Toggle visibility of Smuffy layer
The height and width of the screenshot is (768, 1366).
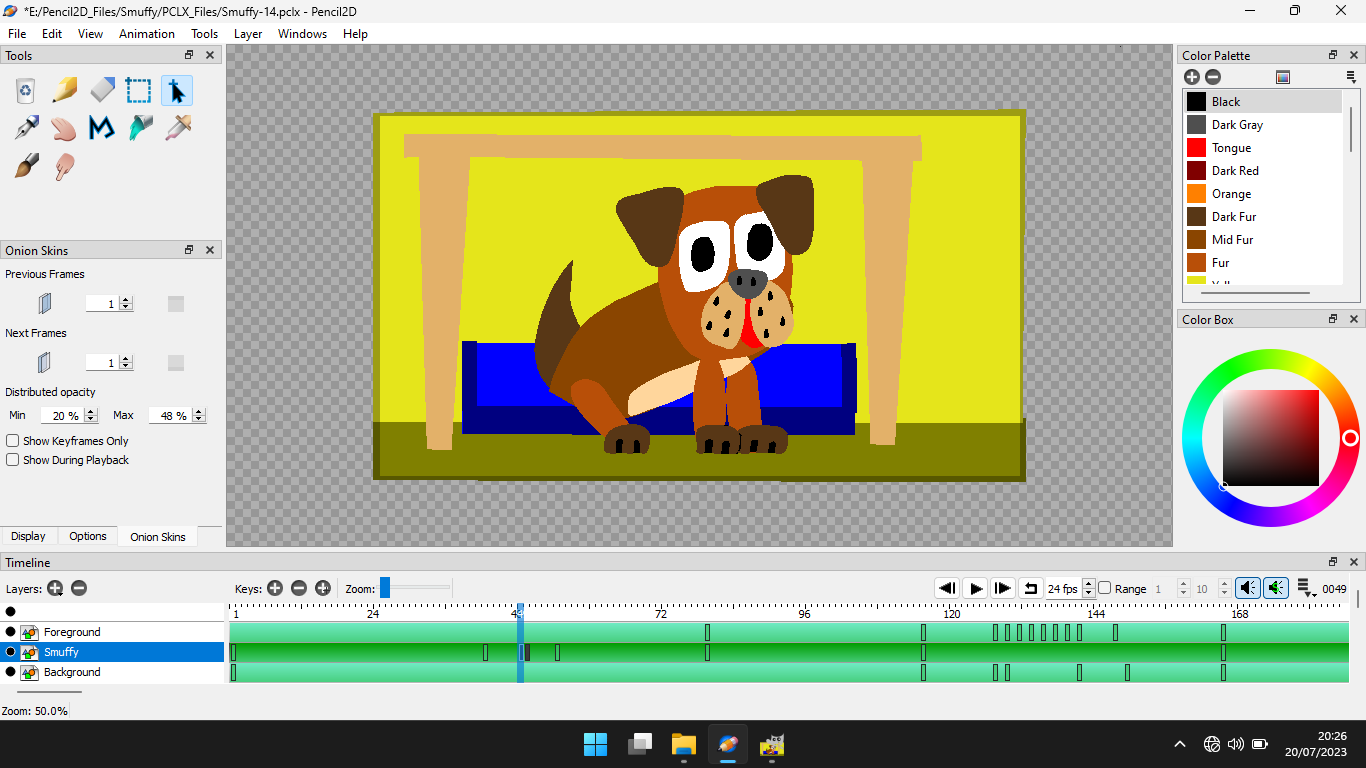pos(11,652)
